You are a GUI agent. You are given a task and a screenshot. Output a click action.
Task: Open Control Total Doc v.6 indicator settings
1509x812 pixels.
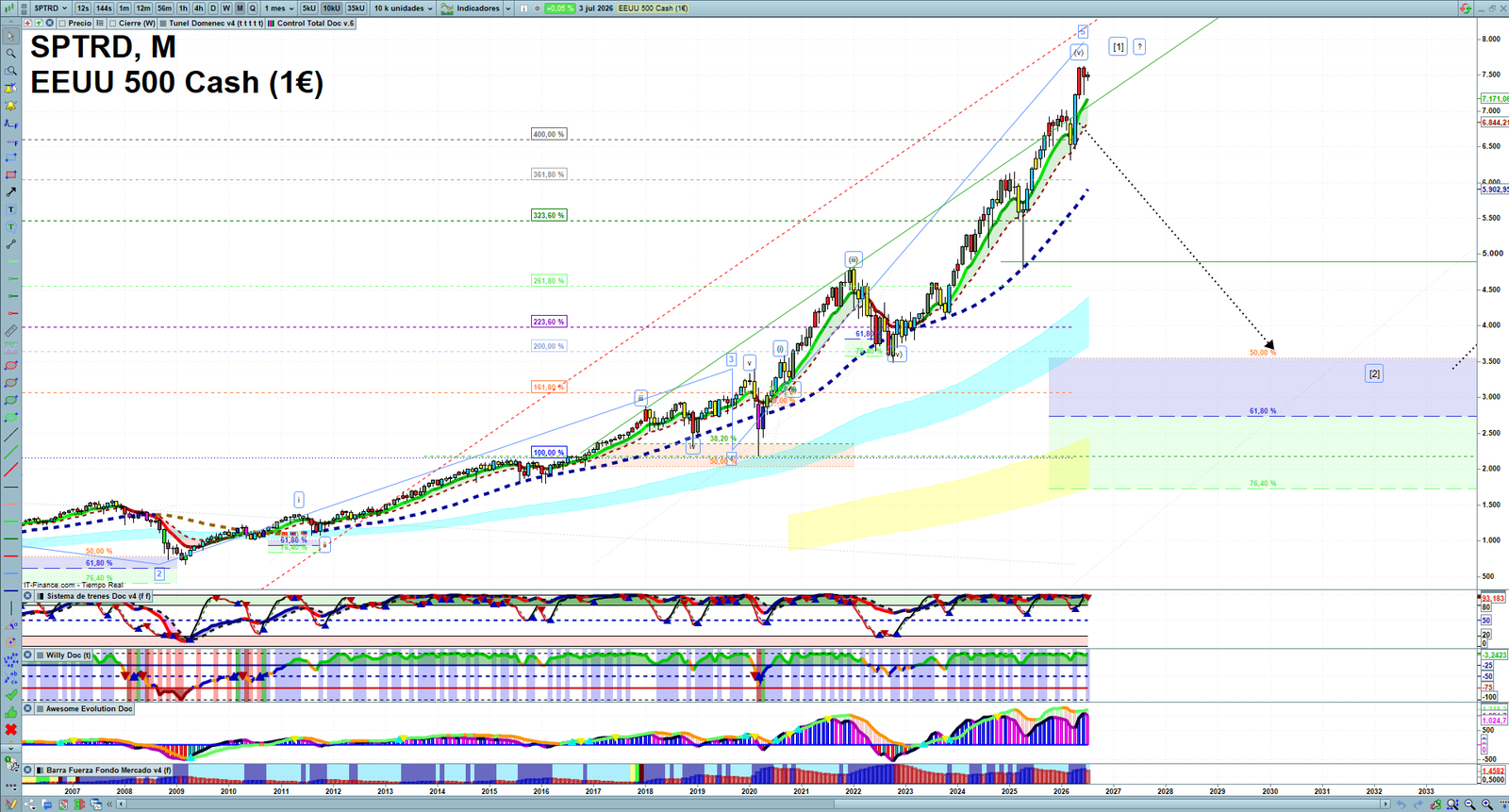[311, 23]
